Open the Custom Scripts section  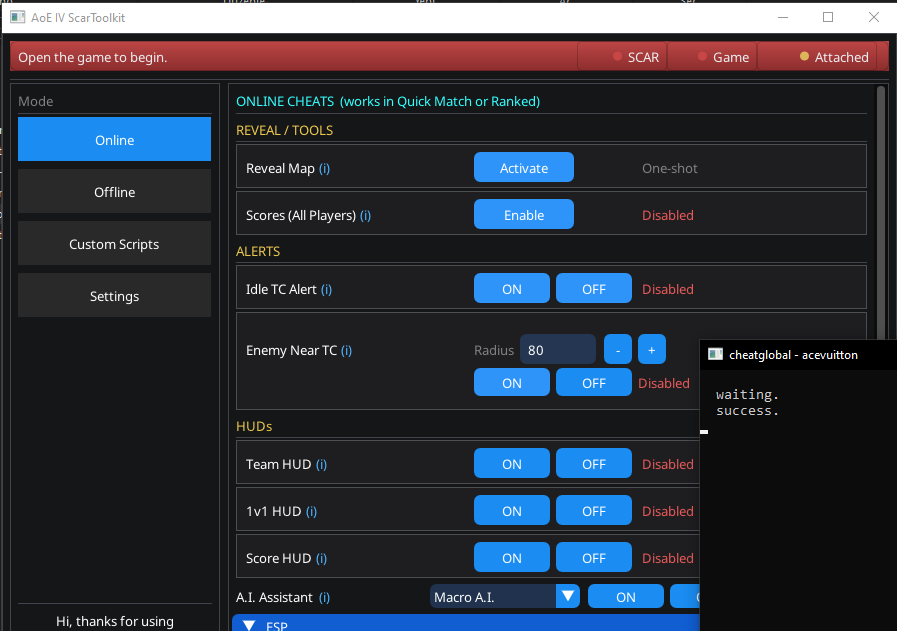tap(114, 243)
